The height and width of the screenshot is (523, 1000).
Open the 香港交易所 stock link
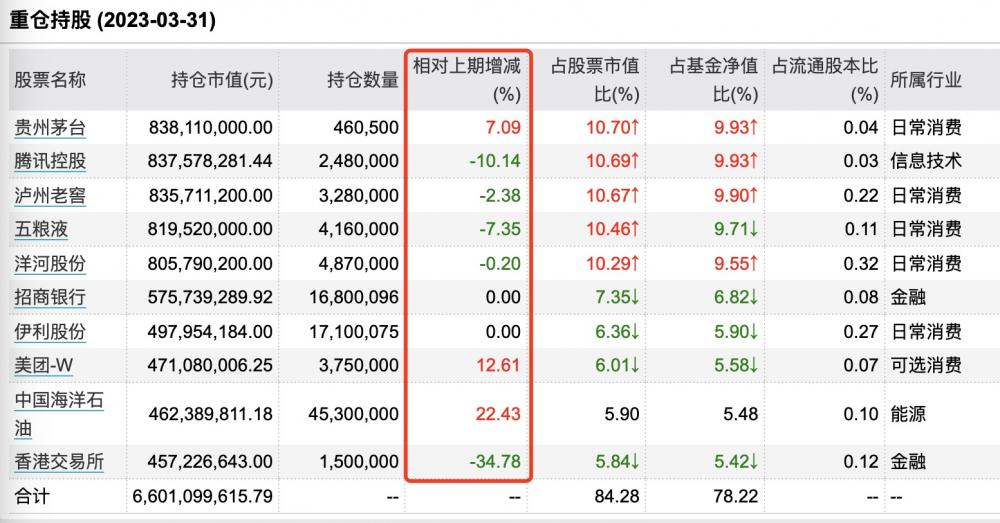[x=59, y=461]
